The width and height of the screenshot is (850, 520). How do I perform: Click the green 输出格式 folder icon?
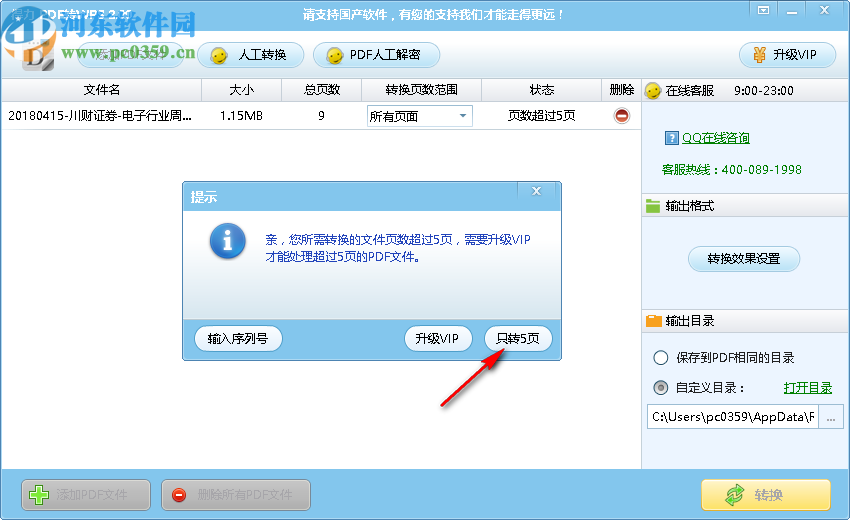(x=653, y=206)
